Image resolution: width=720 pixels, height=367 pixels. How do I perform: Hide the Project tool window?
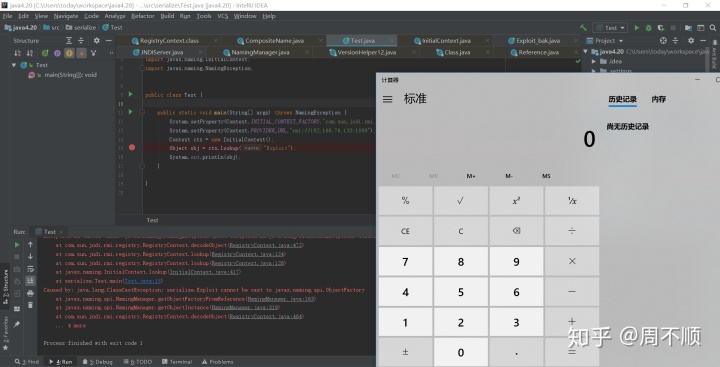(703, 40)
